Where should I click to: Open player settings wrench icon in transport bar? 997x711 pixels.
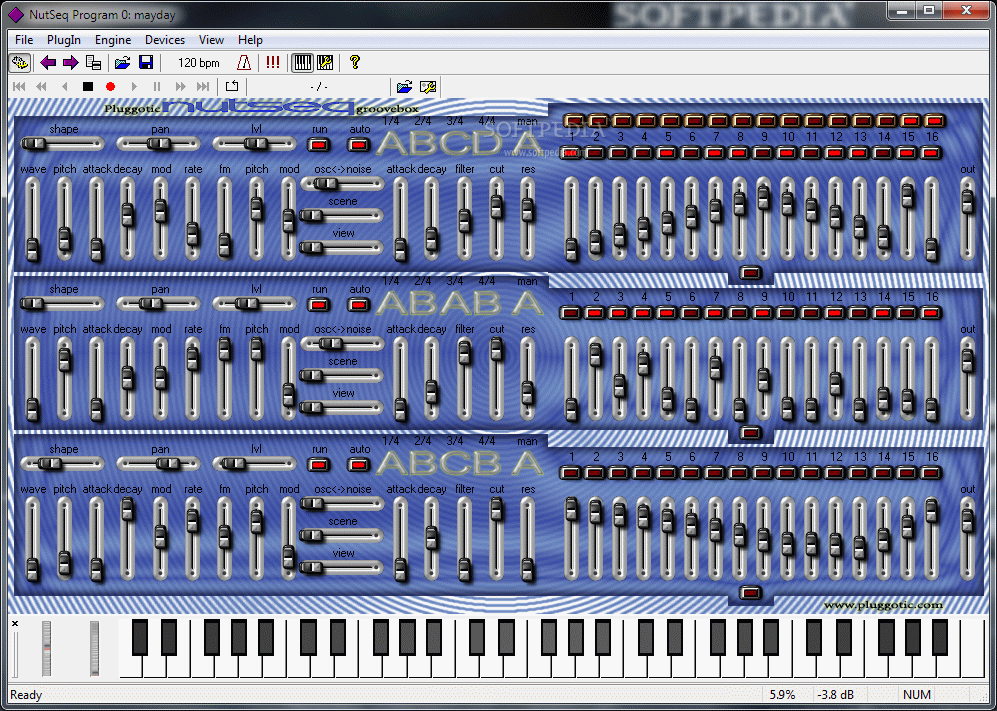click(x=428, y=86)
